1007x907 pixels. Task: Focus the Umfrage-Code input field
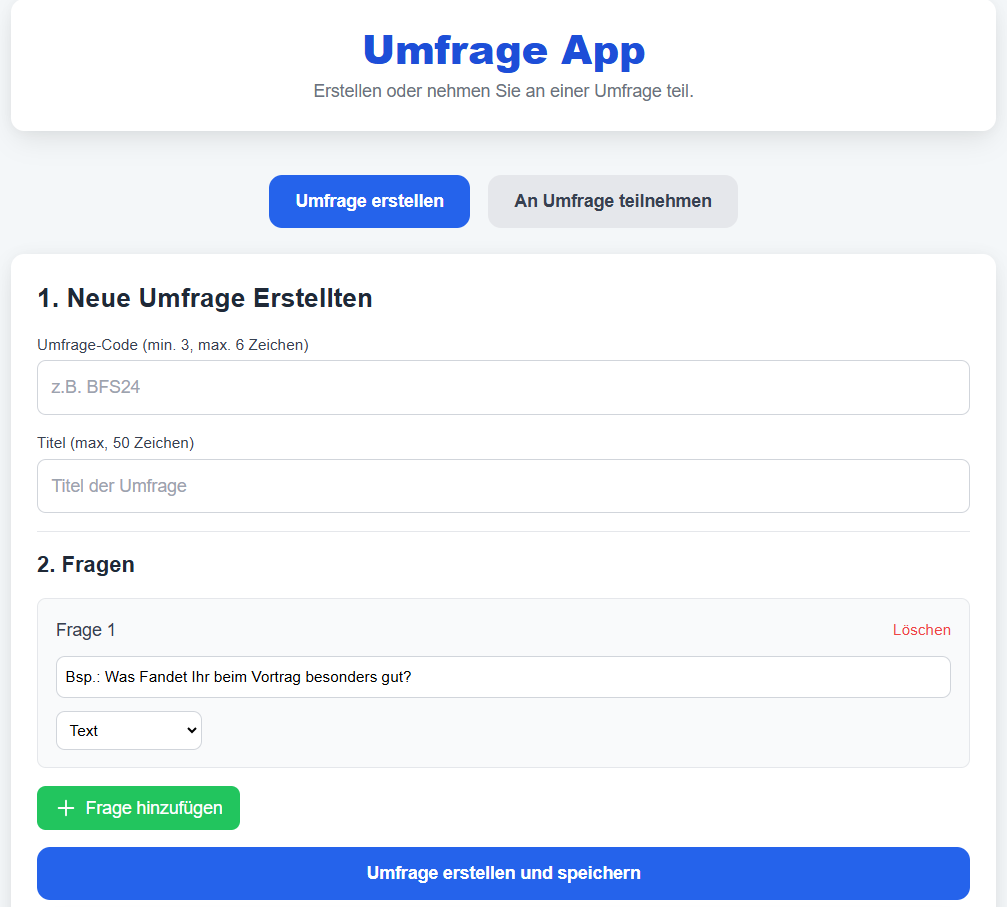503,387
